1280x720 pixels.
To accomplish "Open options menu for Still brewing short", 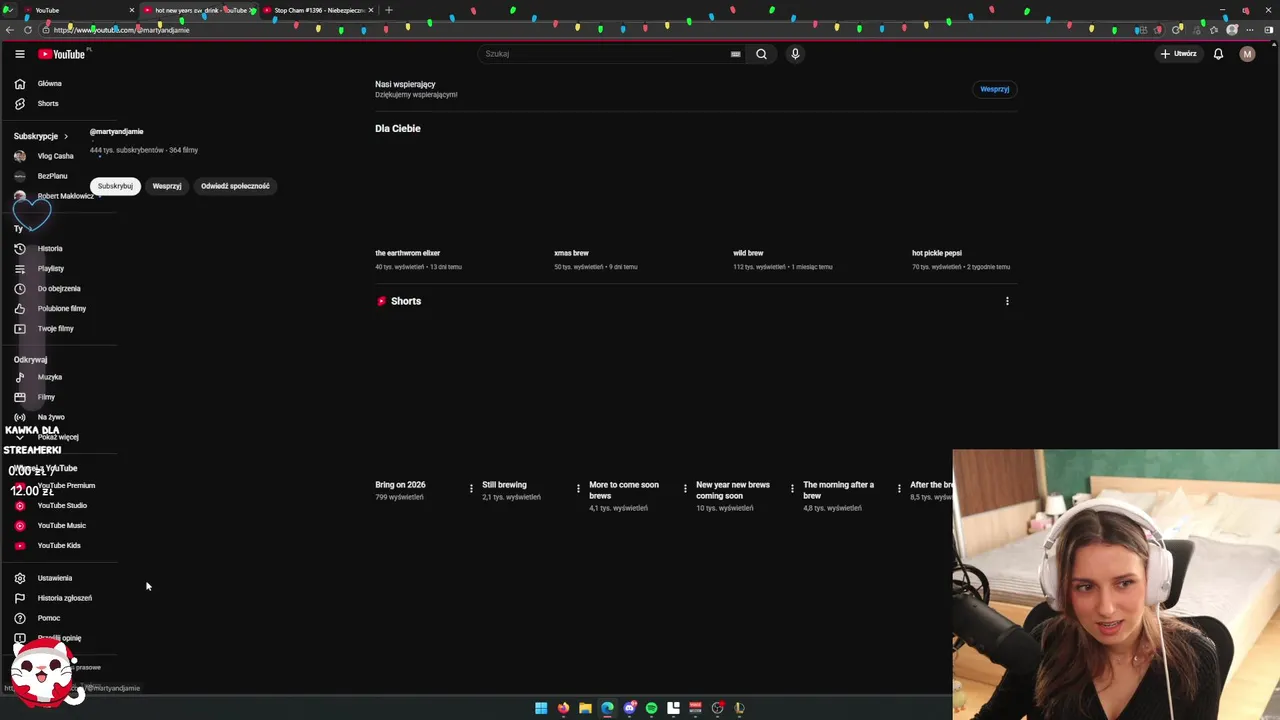I will pyautogui.click(x=578, y=489).
